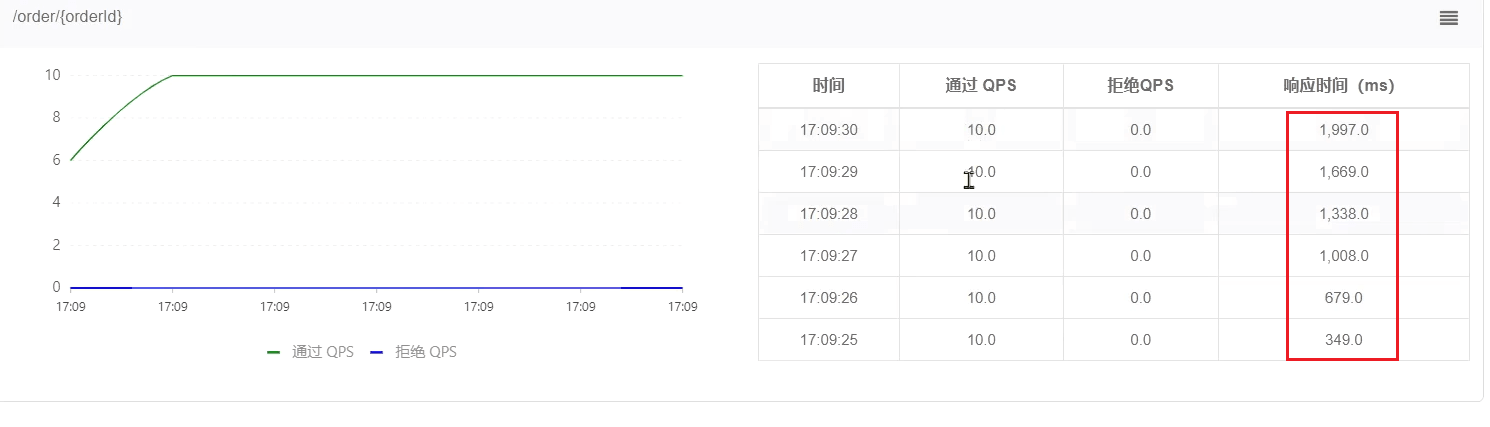Select the 17:09:29 row time cell
Image resolution: width=1490 pixels, height=427 pixels.
[x=828, y=172]
